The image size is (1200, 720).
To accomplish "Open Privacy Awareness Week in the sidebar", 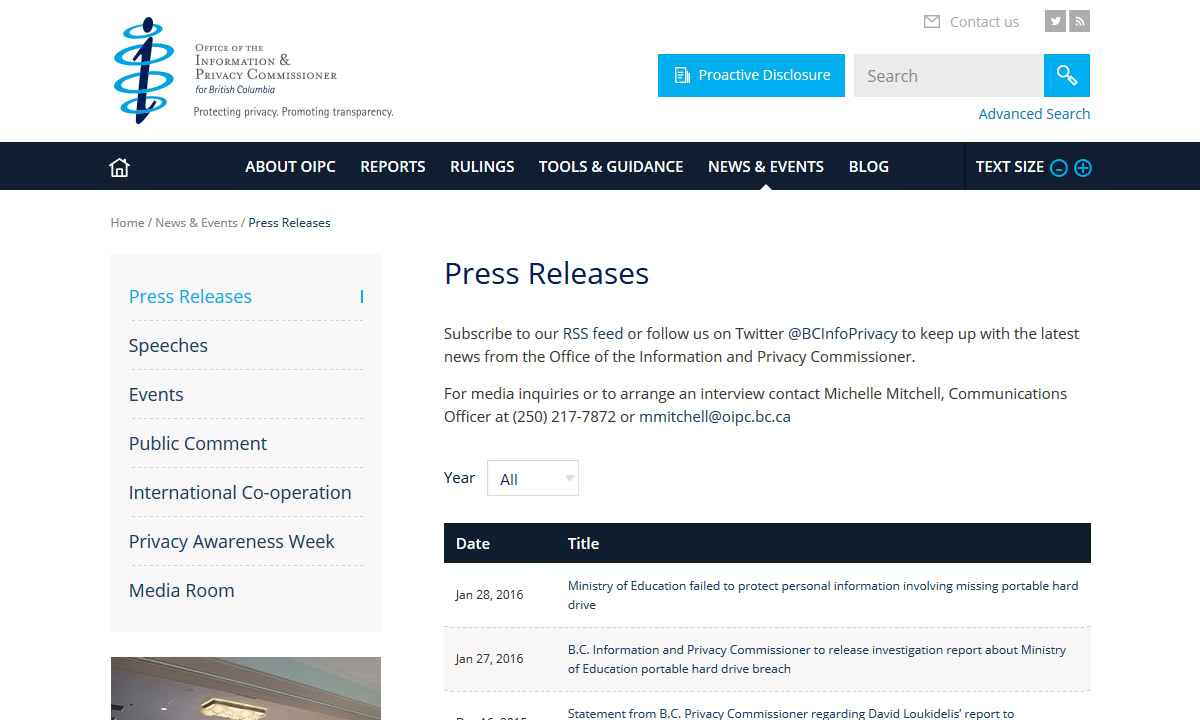I will 232,542.
